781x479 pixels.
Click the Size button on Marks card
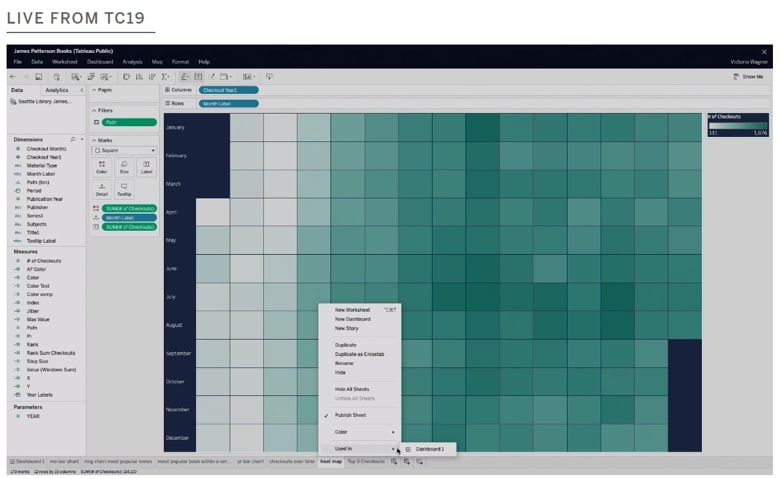click(x=124, y=167)
